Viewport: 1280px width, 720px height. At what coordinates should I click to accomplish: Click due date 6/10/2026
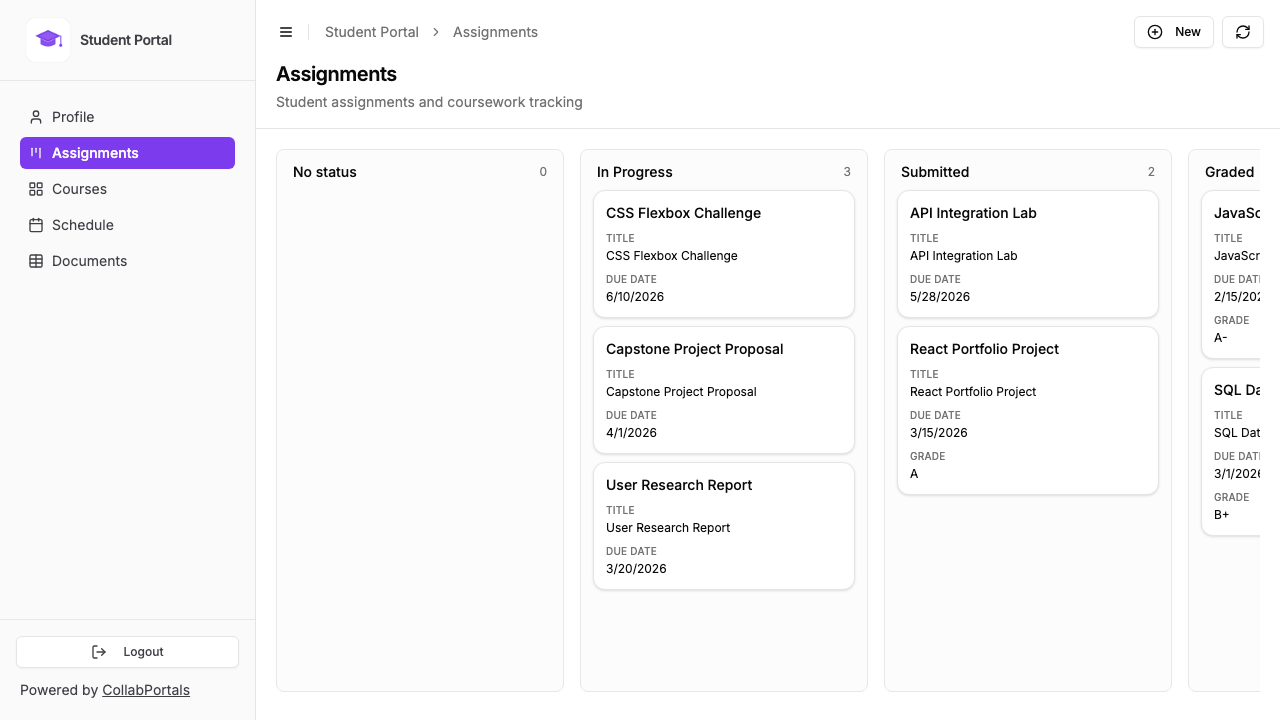pos(635,297)
